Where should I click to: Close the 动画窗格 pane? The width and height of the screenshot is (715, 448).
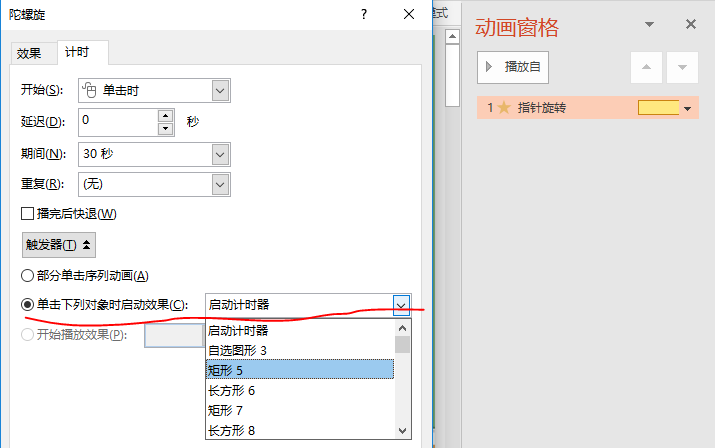click(x=691, y=24)
